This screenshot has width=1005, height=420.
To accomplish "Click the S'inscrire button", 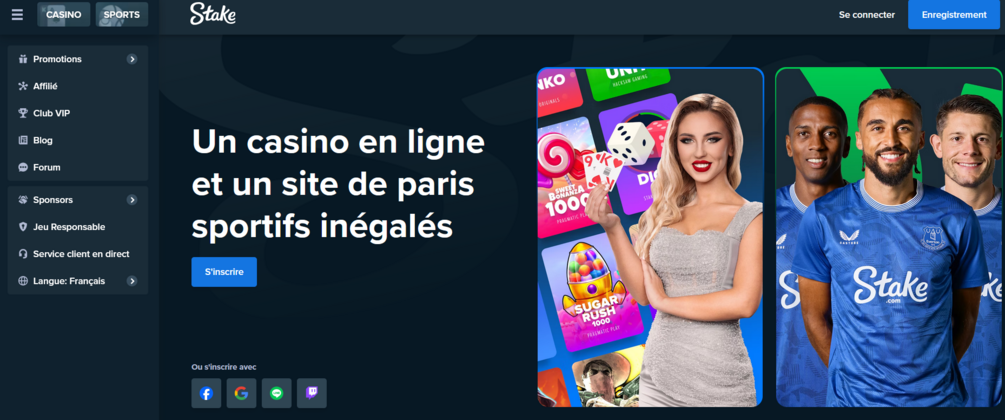I will (x=224, y=272).
